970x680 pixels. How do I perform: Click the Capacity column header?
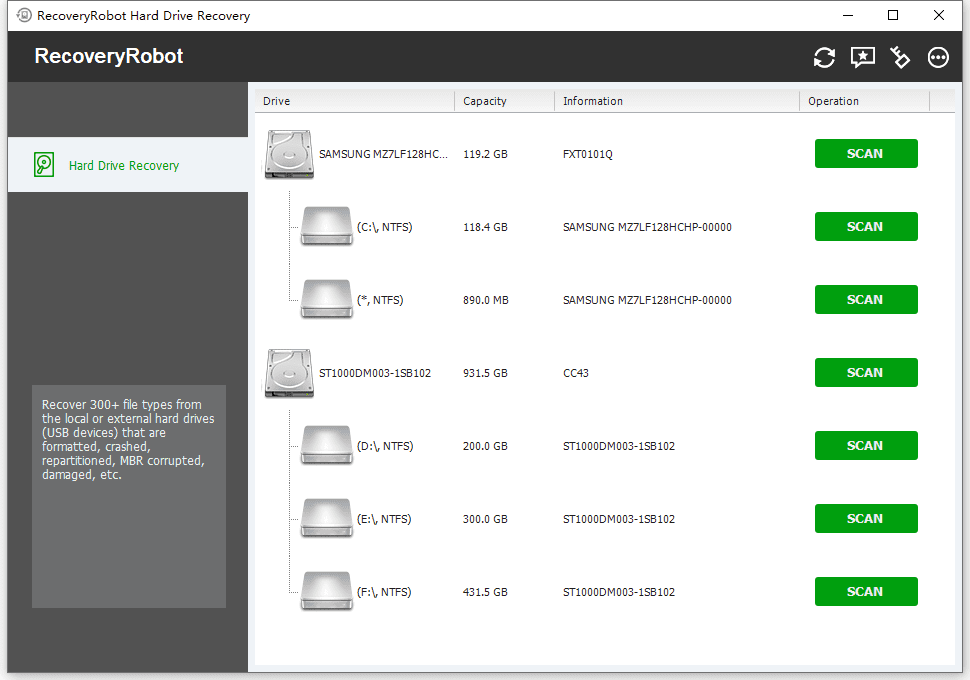[x=485, y=101]
